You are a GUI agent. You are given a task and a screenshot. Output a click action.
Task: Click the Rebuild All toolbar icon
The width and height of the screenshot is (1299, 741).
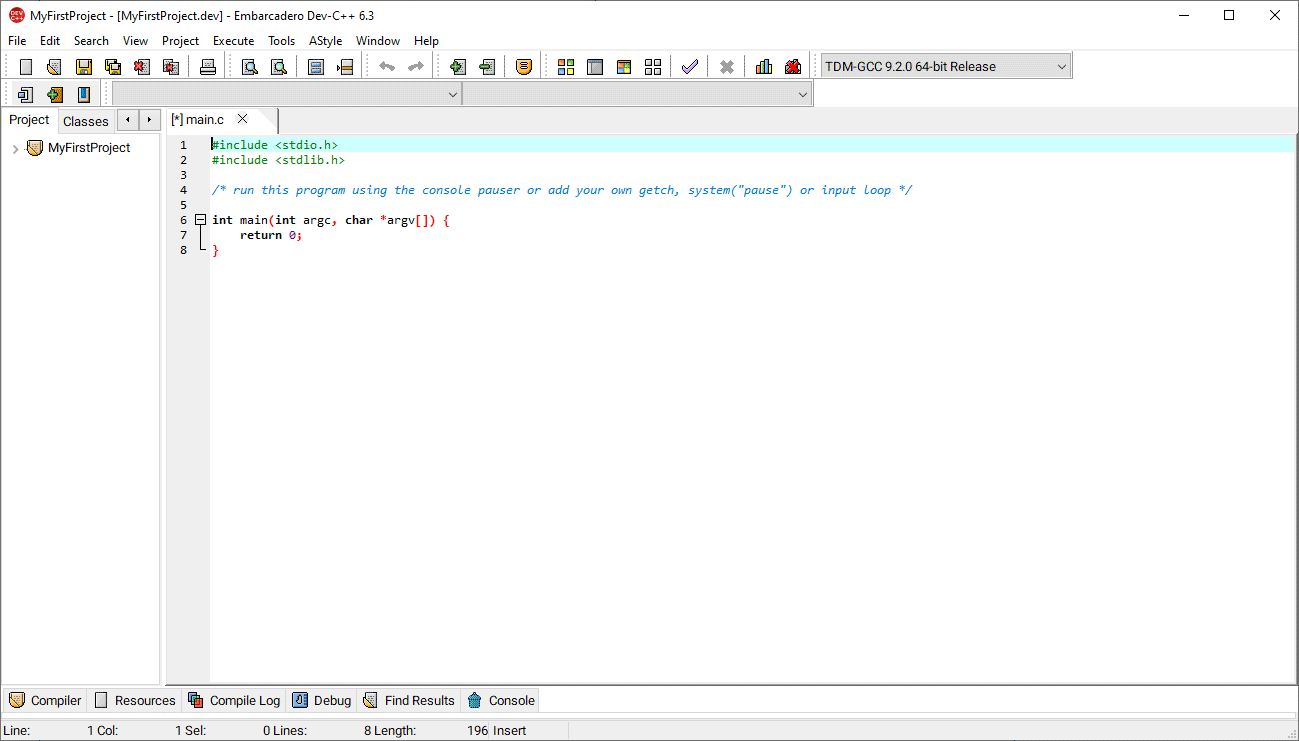pos(653,67)
